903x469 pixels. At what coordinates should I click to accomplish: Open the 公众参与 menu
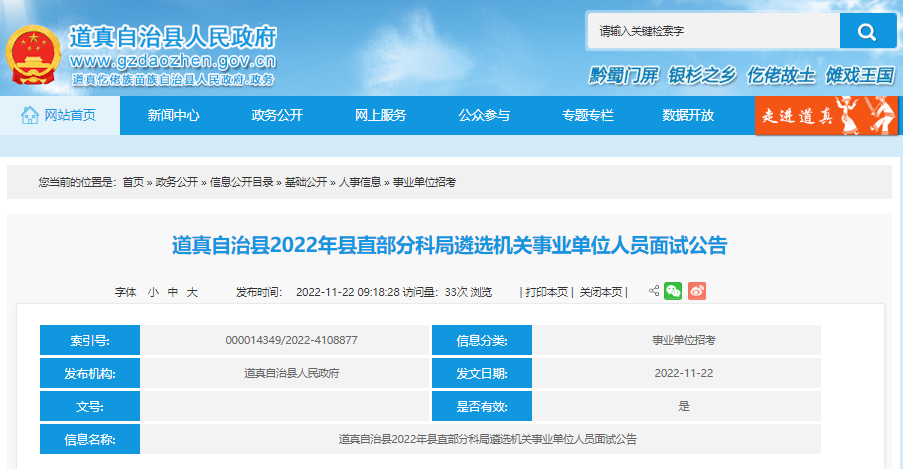click(484, 115)
